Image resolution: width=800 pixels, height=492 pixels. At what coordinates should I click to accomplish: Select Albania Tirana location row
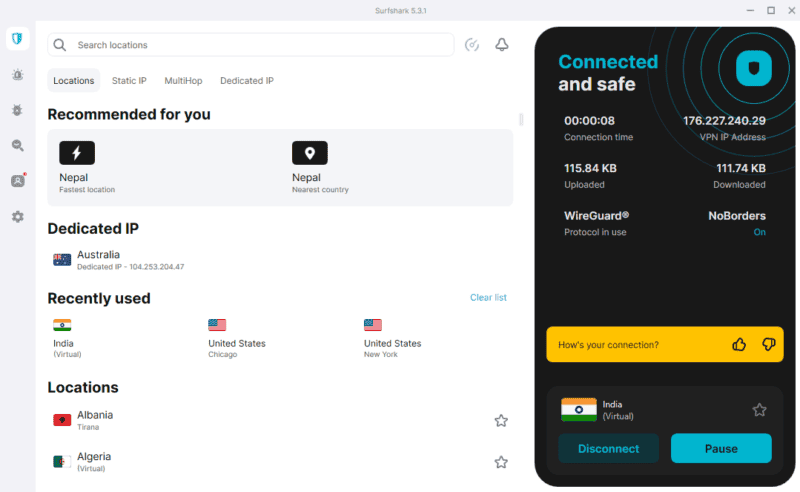(280, 420)
